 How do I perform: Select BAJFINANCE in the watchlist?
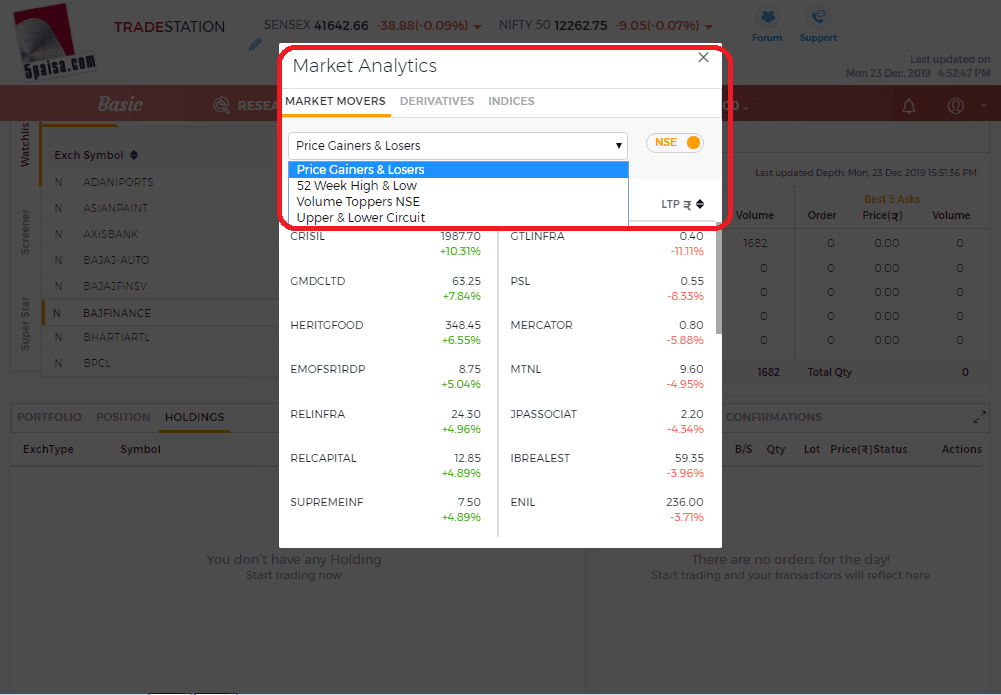117,313
